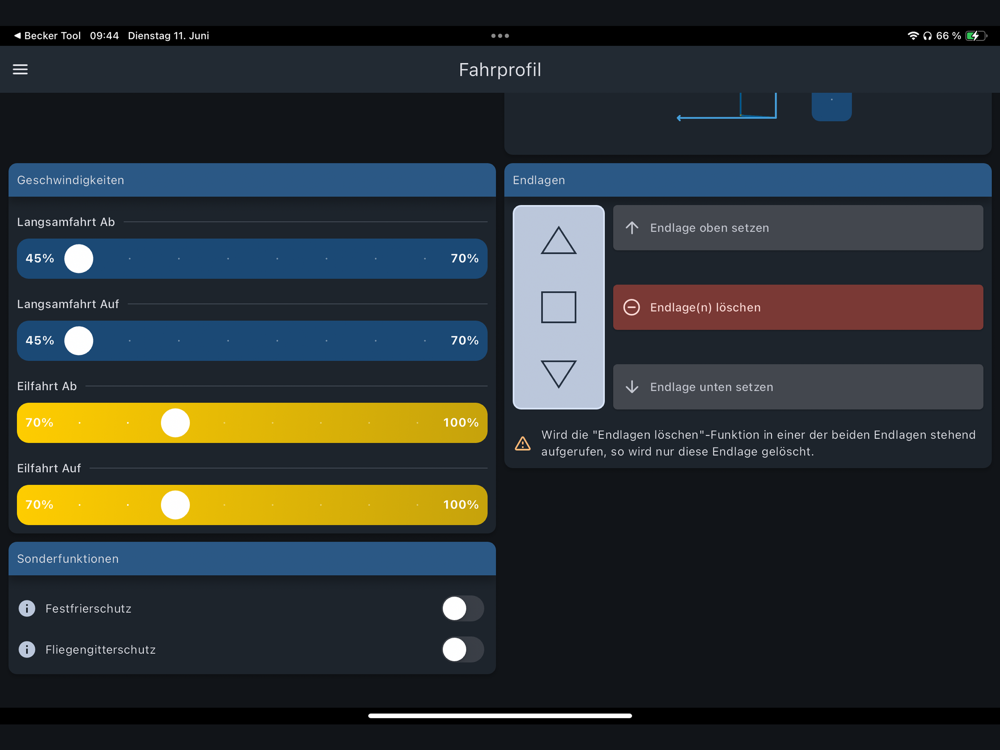1000x750 pixels.
Task: Click the 66 % battery percentage
Action: (948, 36)
